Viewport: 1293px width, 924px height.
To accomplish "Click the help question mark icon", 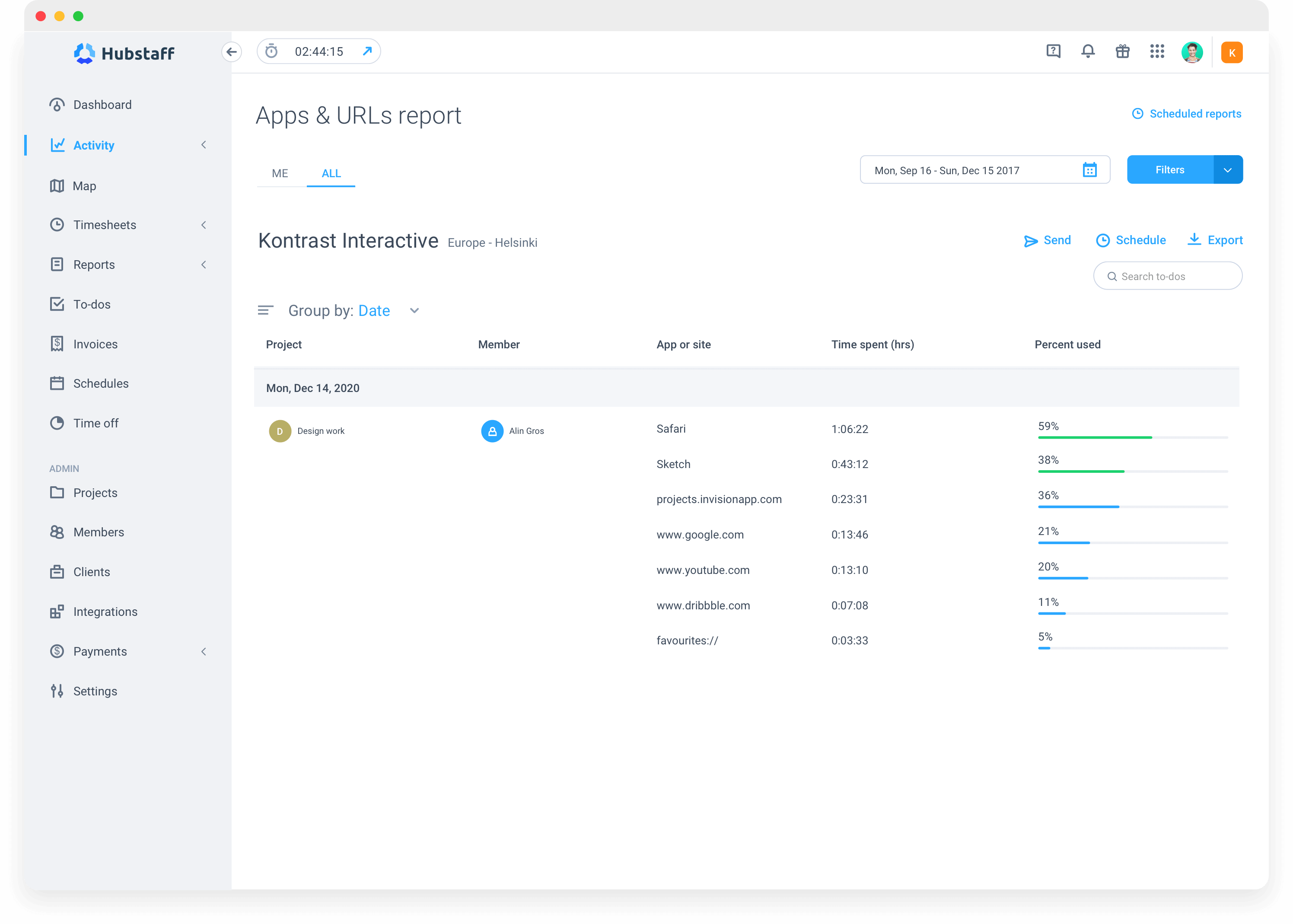I will [x=1053, y=51].
